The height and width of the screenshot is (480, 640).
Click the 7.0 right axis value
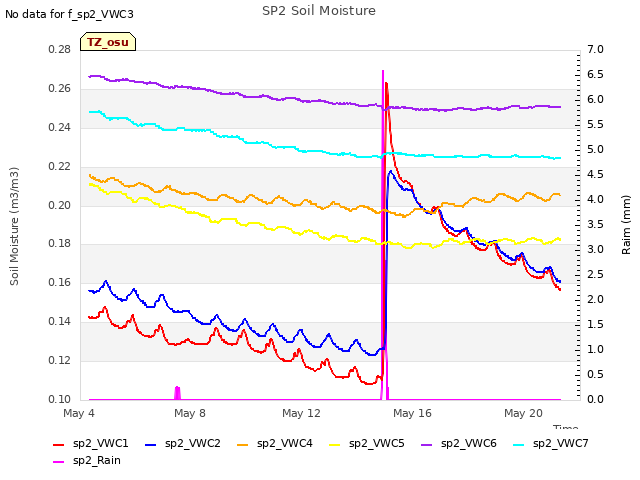[x=596, y=50]
